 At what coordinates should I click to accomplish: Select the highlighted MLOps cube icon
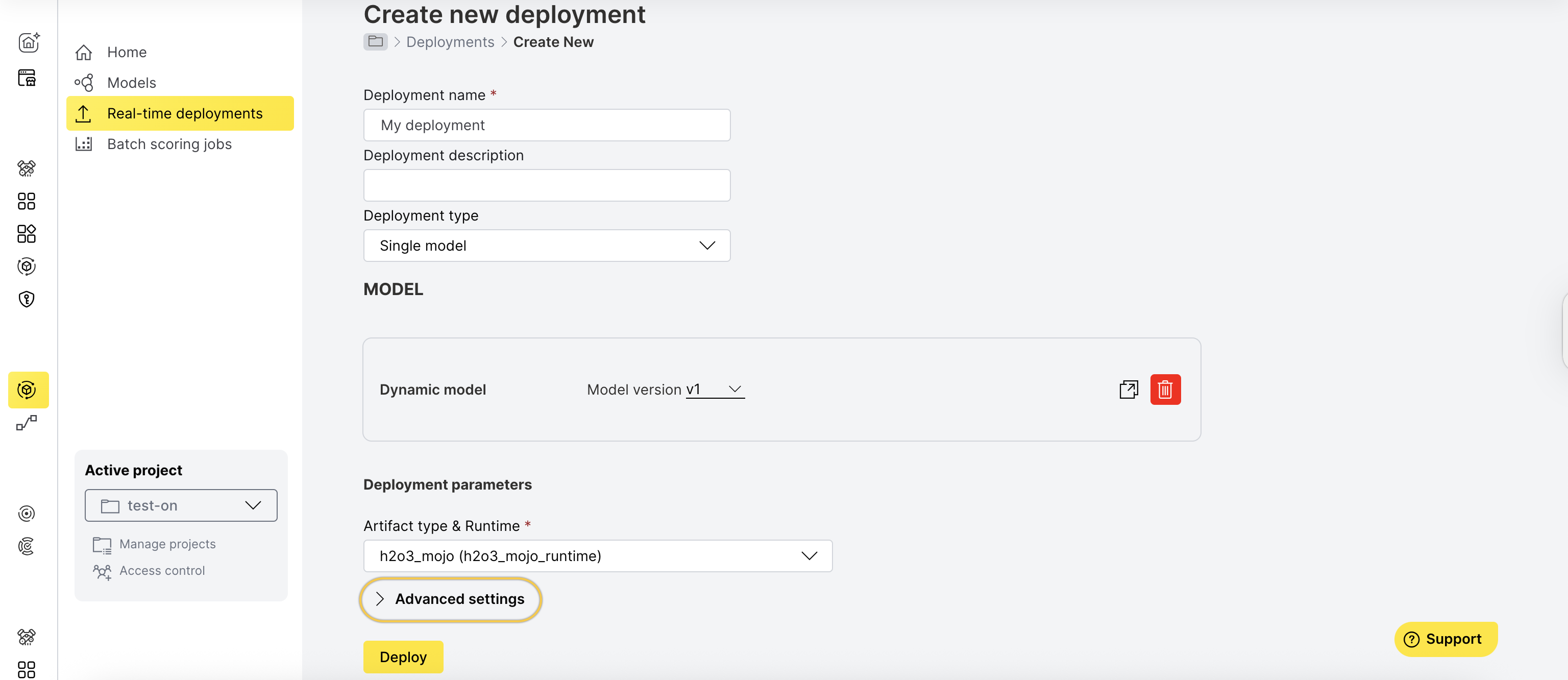[27, 390]
